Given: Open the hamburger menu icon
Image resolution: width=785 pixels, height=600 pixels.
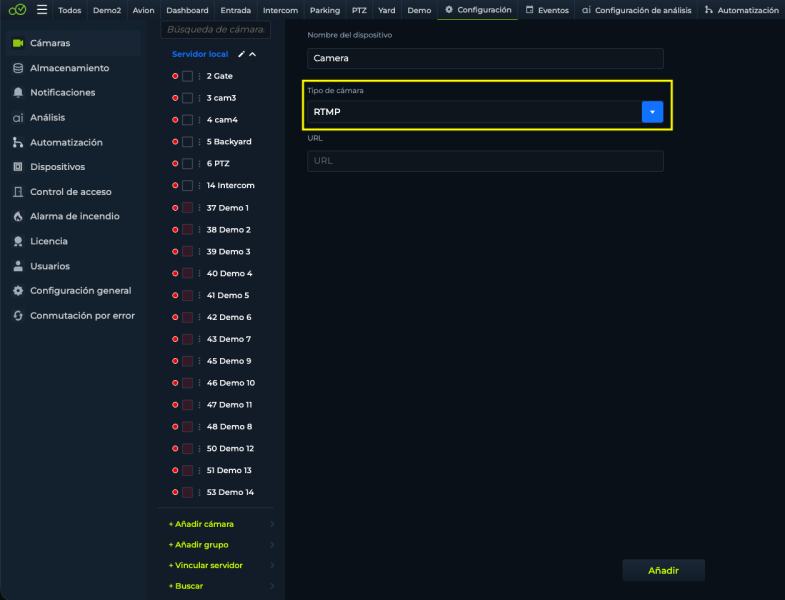Looking at the screenshot, I should (42, 10).
